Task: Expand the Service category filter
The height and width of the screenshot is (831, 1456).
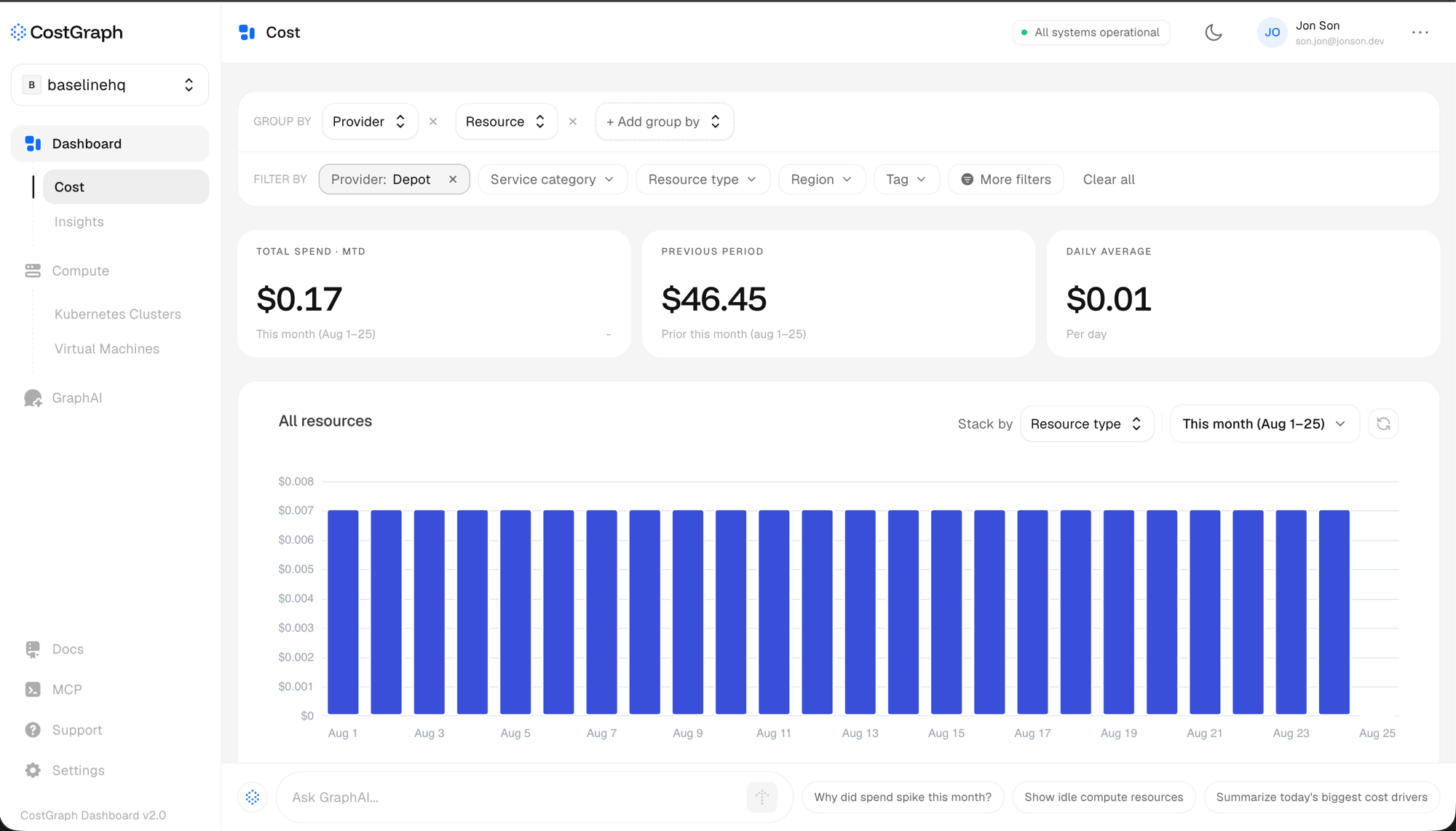Action: click(x=553, y=179)
